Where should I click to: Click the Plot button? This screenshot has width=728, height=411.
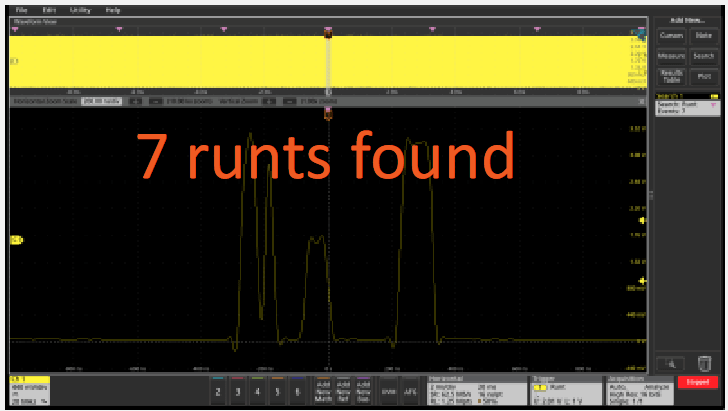704,77
